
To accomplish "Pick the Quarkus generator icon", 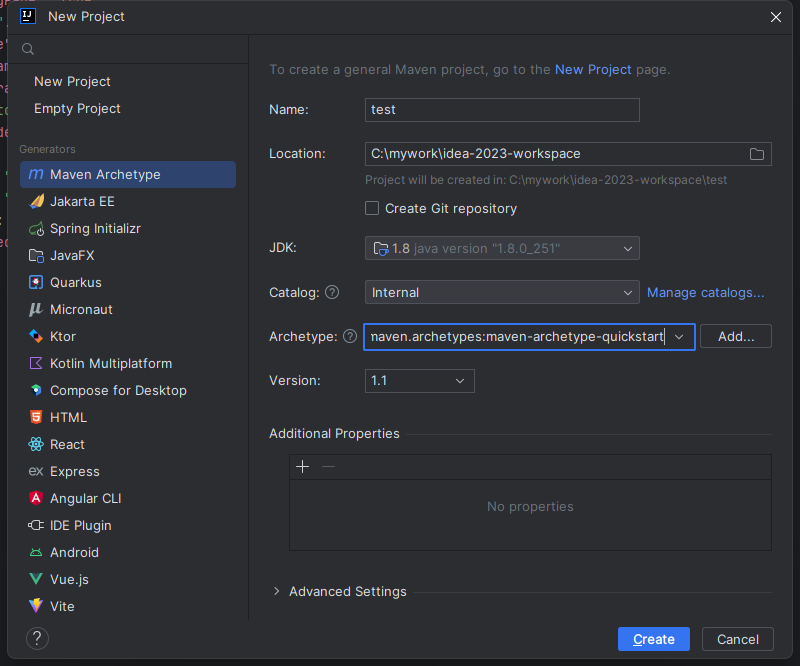I will pos(36,282).
